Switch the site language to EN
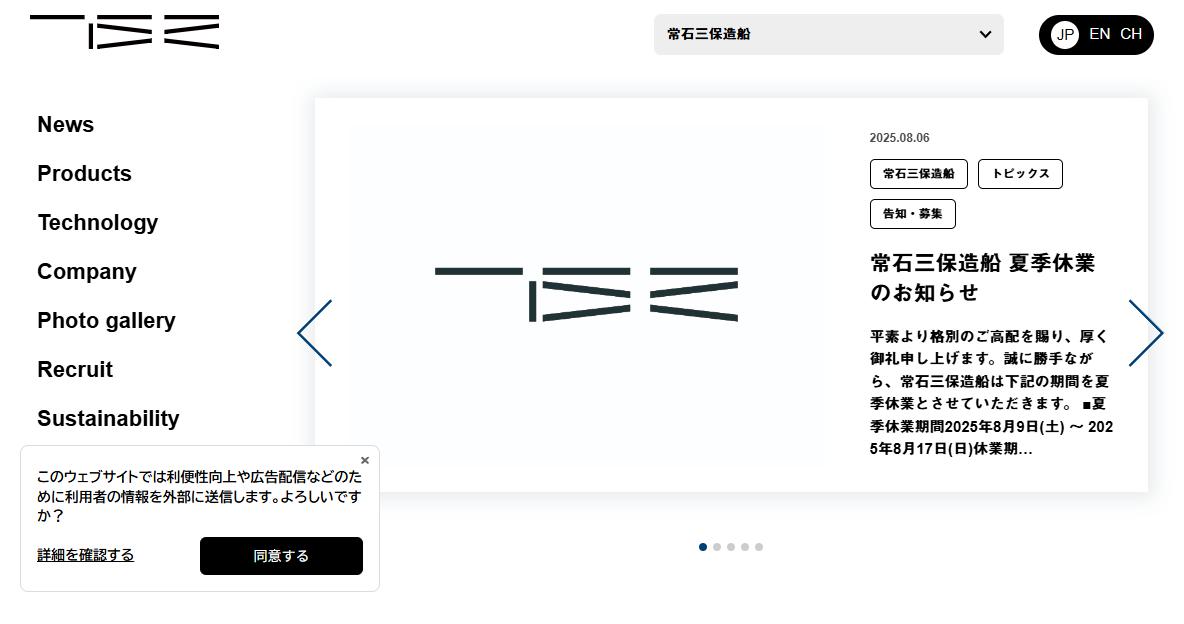This screenshot has width=1184, height=624. (1099, 34)
